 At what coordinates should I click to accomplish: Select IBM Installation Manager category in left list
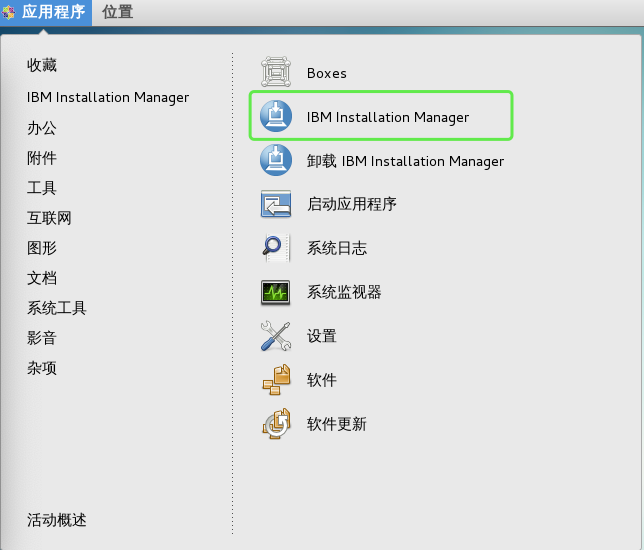(x=108, y=98)
